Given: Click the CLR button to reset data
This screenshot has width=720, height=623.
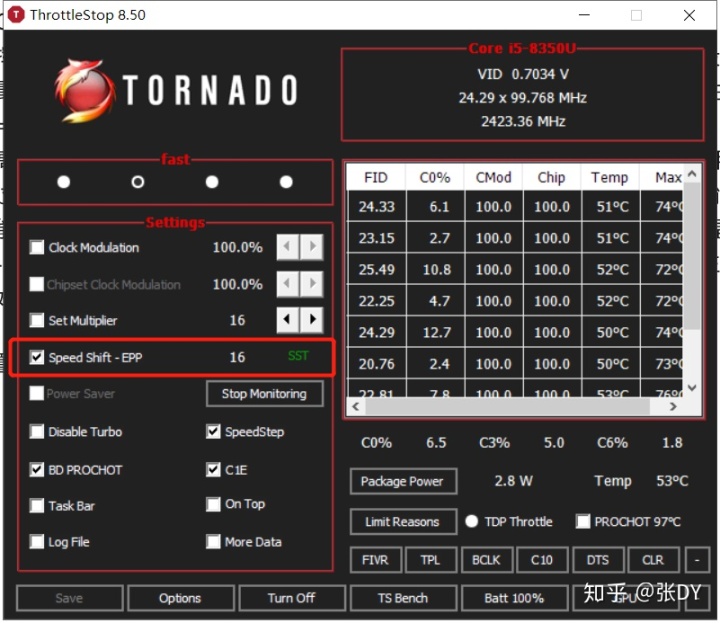Looking at the screenshot, I should point(653,560).
